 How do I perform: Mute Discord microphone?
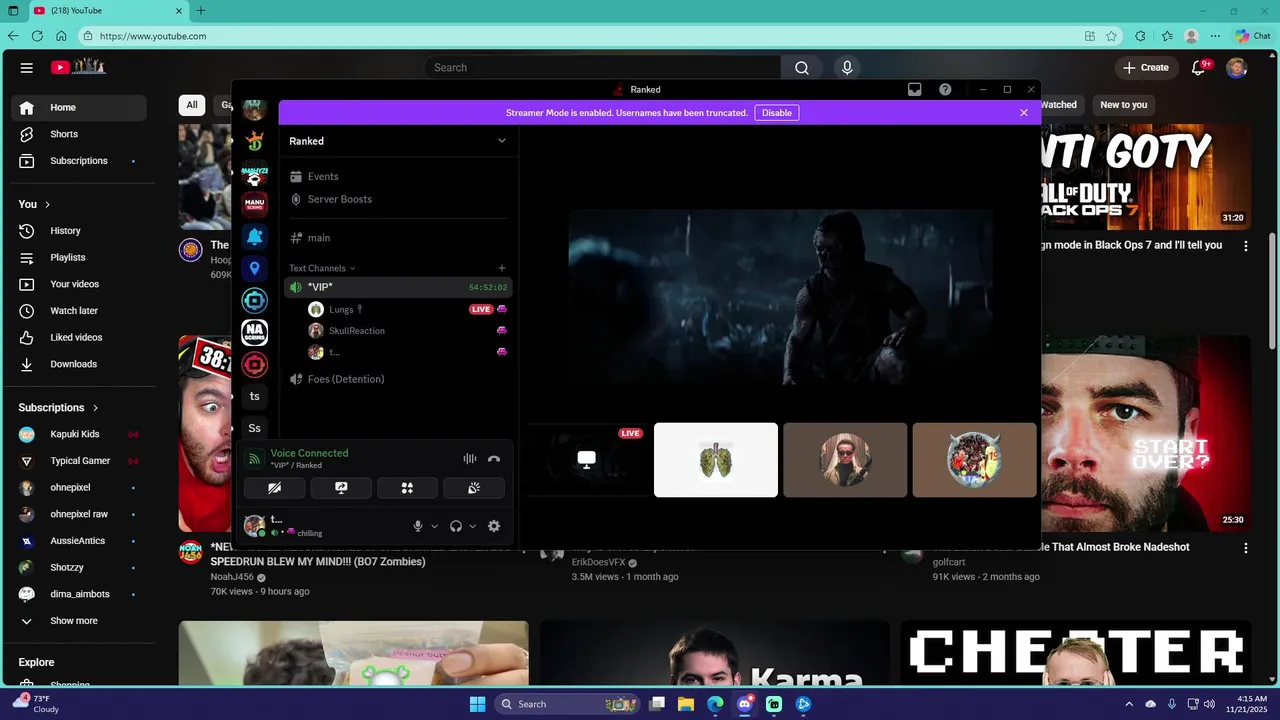tap(419, 526)
